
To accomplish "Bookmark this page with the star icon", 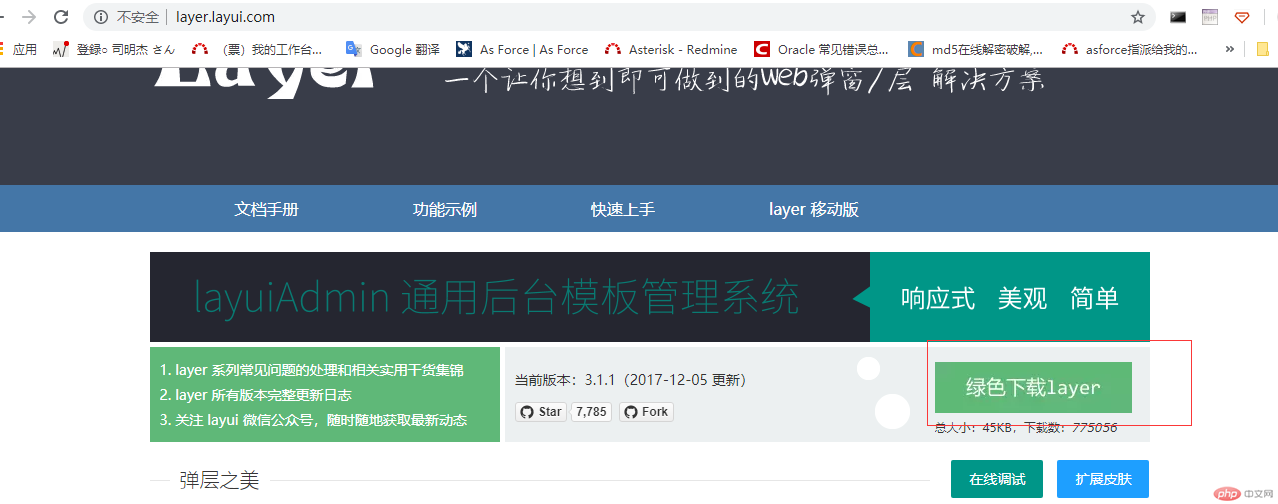I will (1137, 17).
